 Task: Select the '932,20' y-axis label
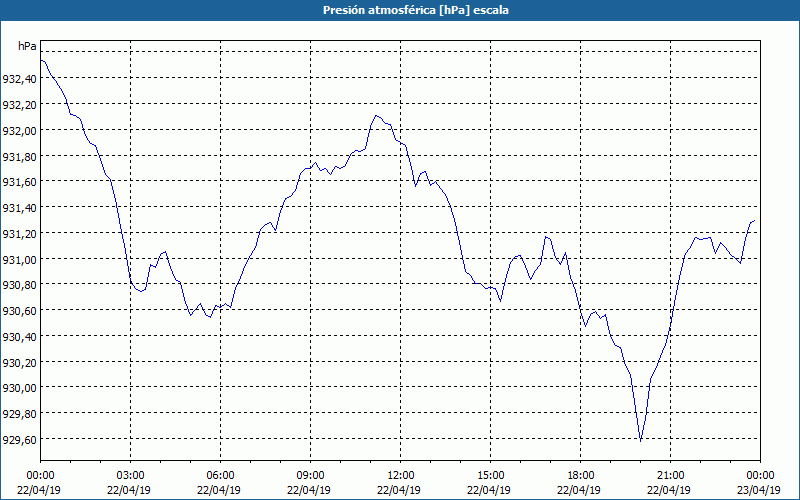(x=19, y=104)
